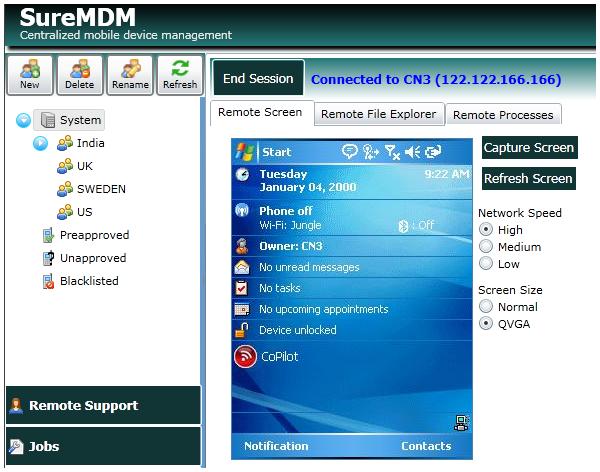Open the Blacklisted devices icon
The height and width of the screenshot is (472, 600).
tap(48, 281)
